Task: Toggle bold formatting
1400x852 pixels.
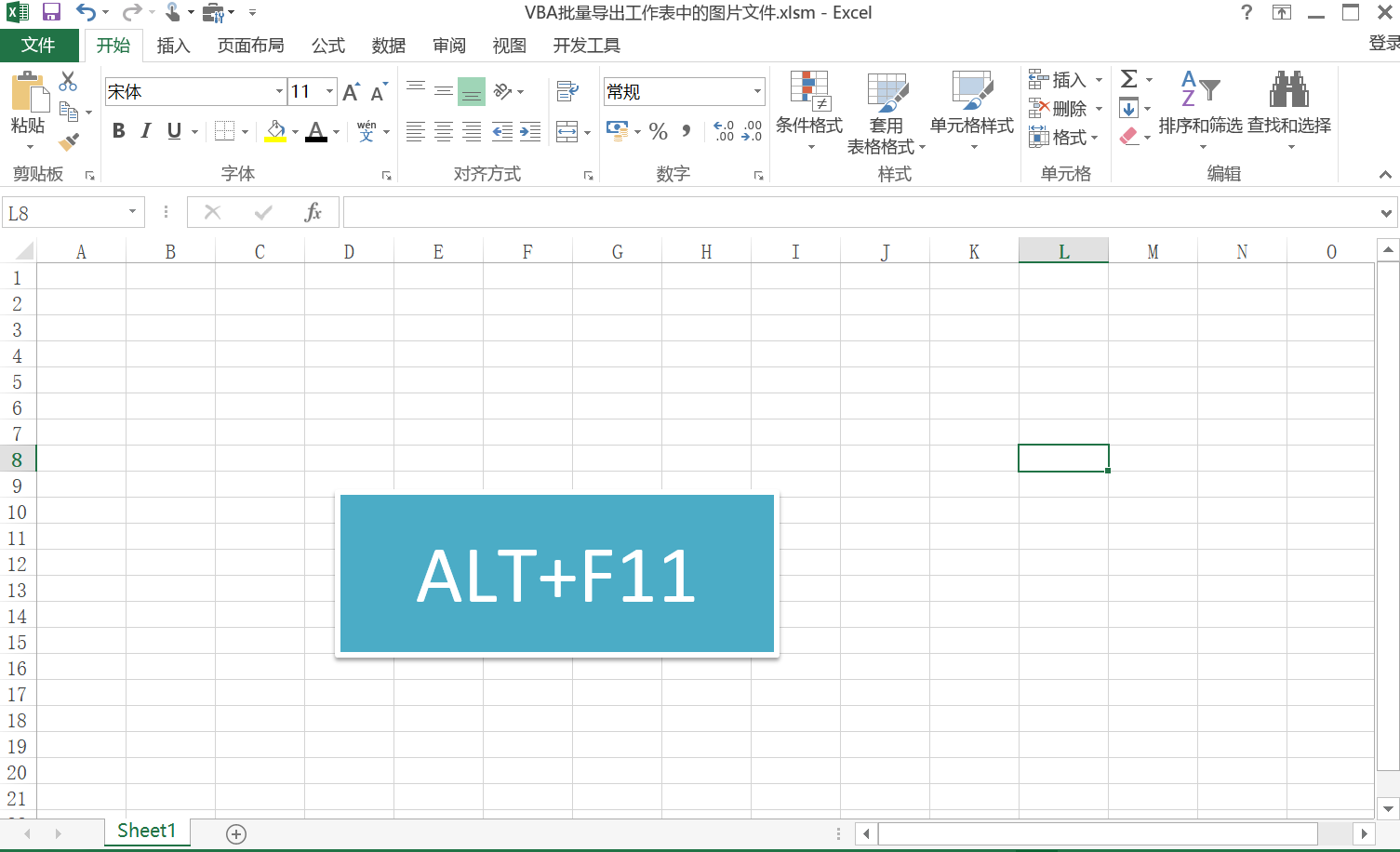Action: [x=118, y=131]
